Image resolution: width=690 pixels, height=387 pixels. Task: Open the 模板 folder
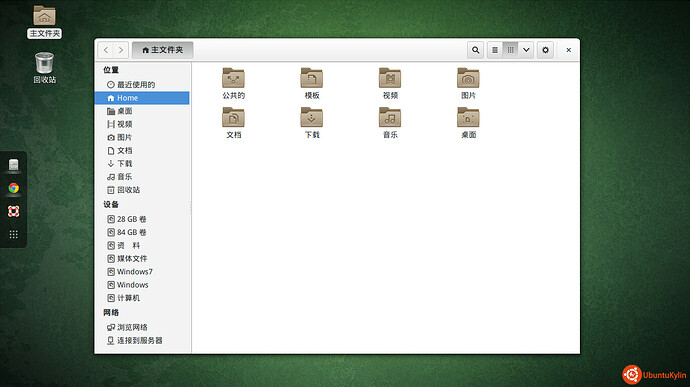point(312,83)
